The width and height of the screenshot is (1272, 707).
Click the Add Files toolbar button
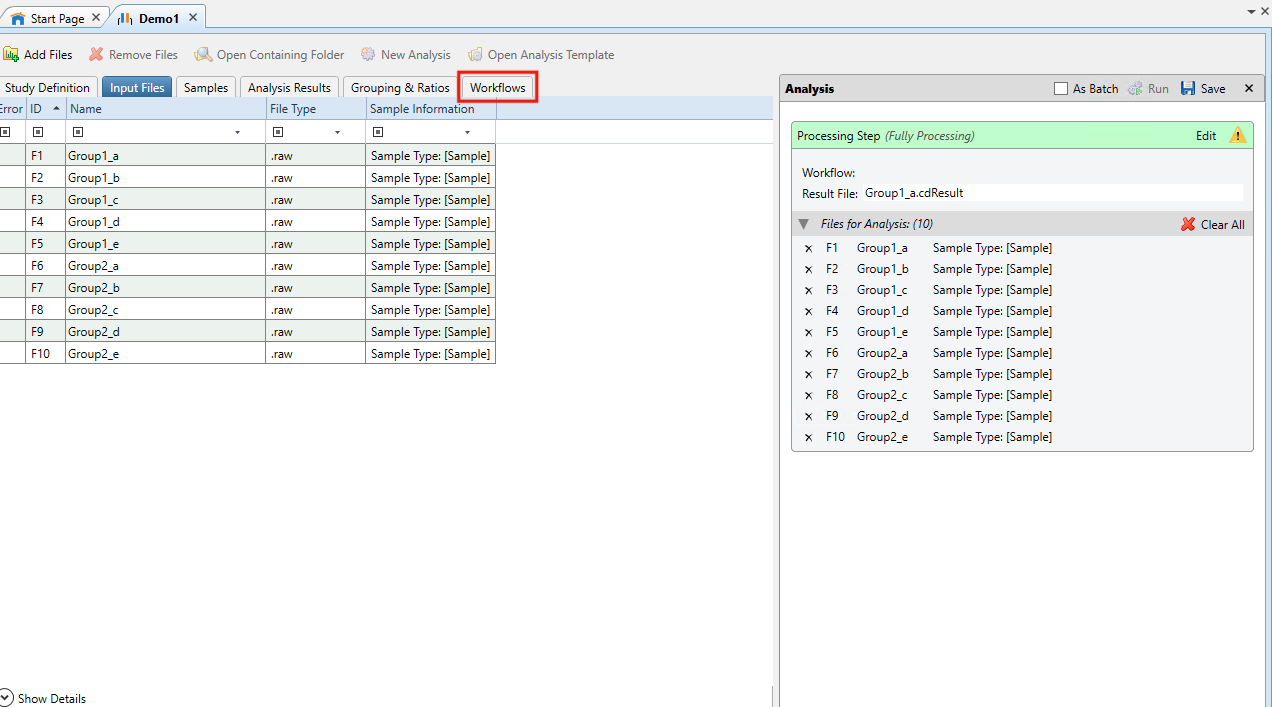click(x=38, y=55)
